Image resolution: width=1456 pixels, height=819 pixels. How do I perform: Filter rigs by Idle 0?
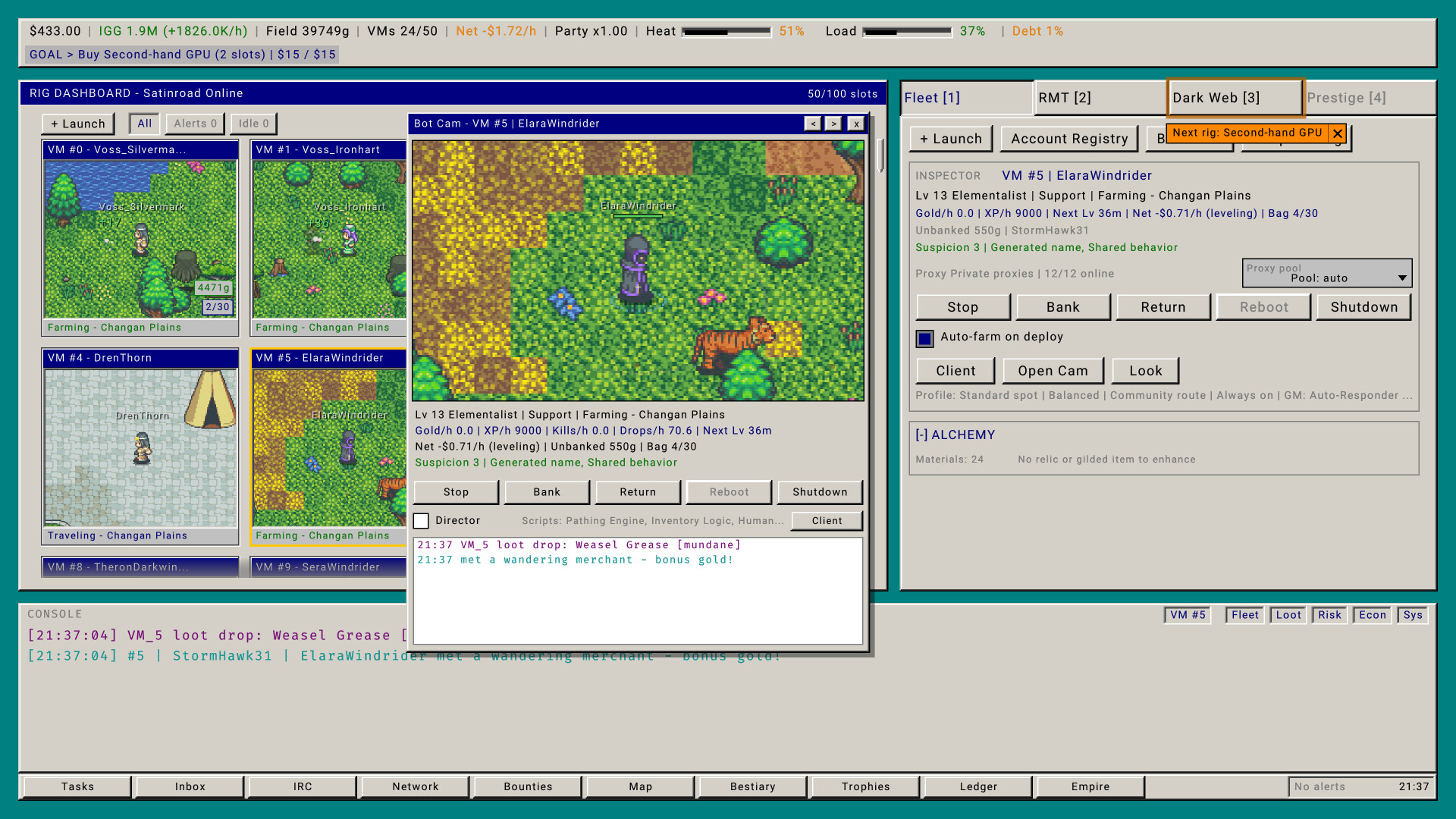tap(253, 124)
